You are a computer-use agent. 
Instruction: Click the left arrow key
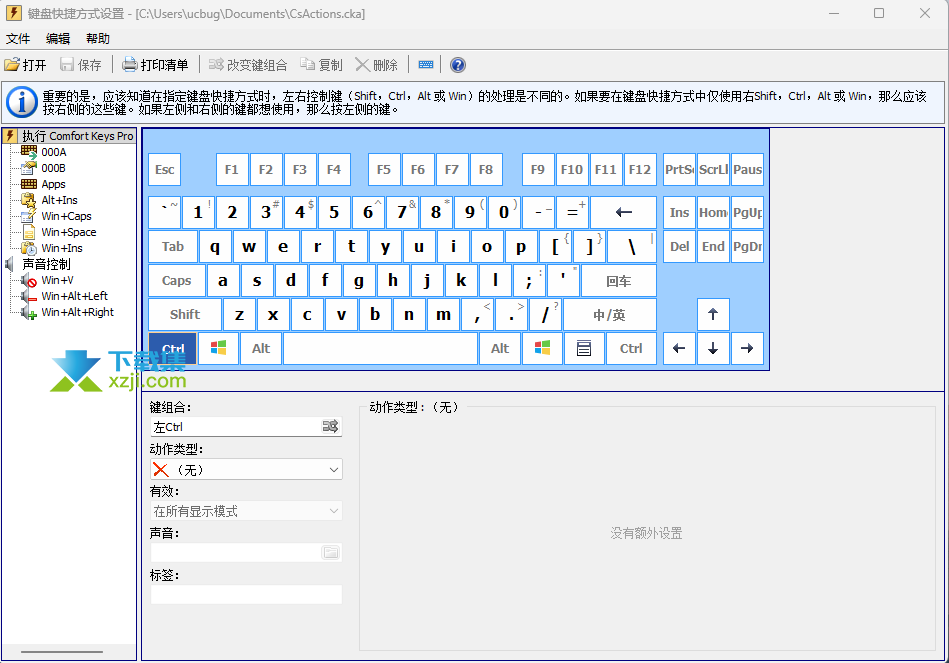(x=679, y=348)
